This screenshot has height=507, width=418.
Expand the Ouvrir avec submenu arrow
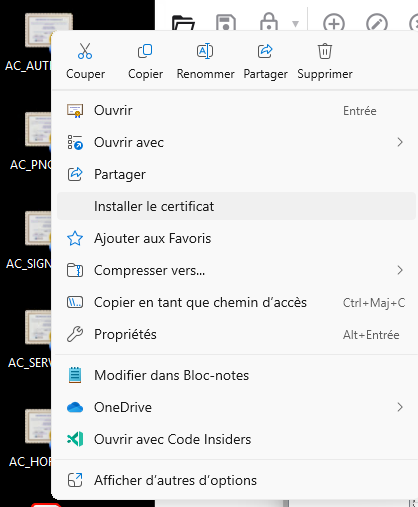(400, 142)
